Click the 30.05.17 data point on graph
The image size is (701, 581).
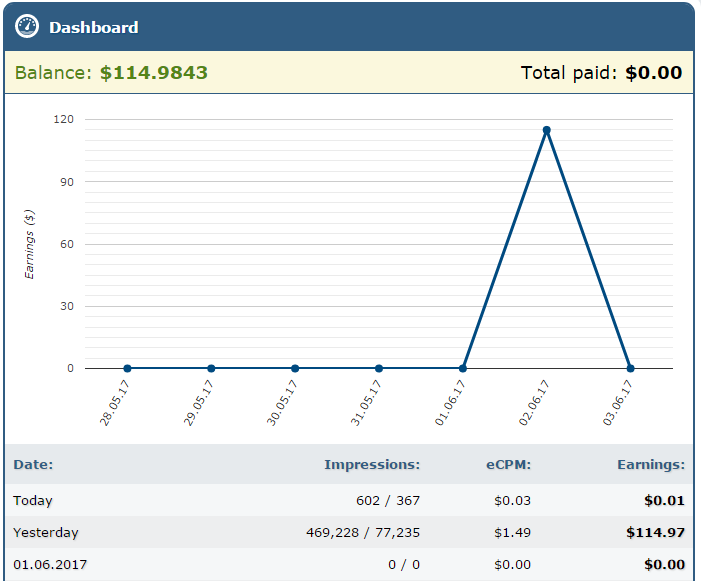pyautogui.click(x=295, y=368)
